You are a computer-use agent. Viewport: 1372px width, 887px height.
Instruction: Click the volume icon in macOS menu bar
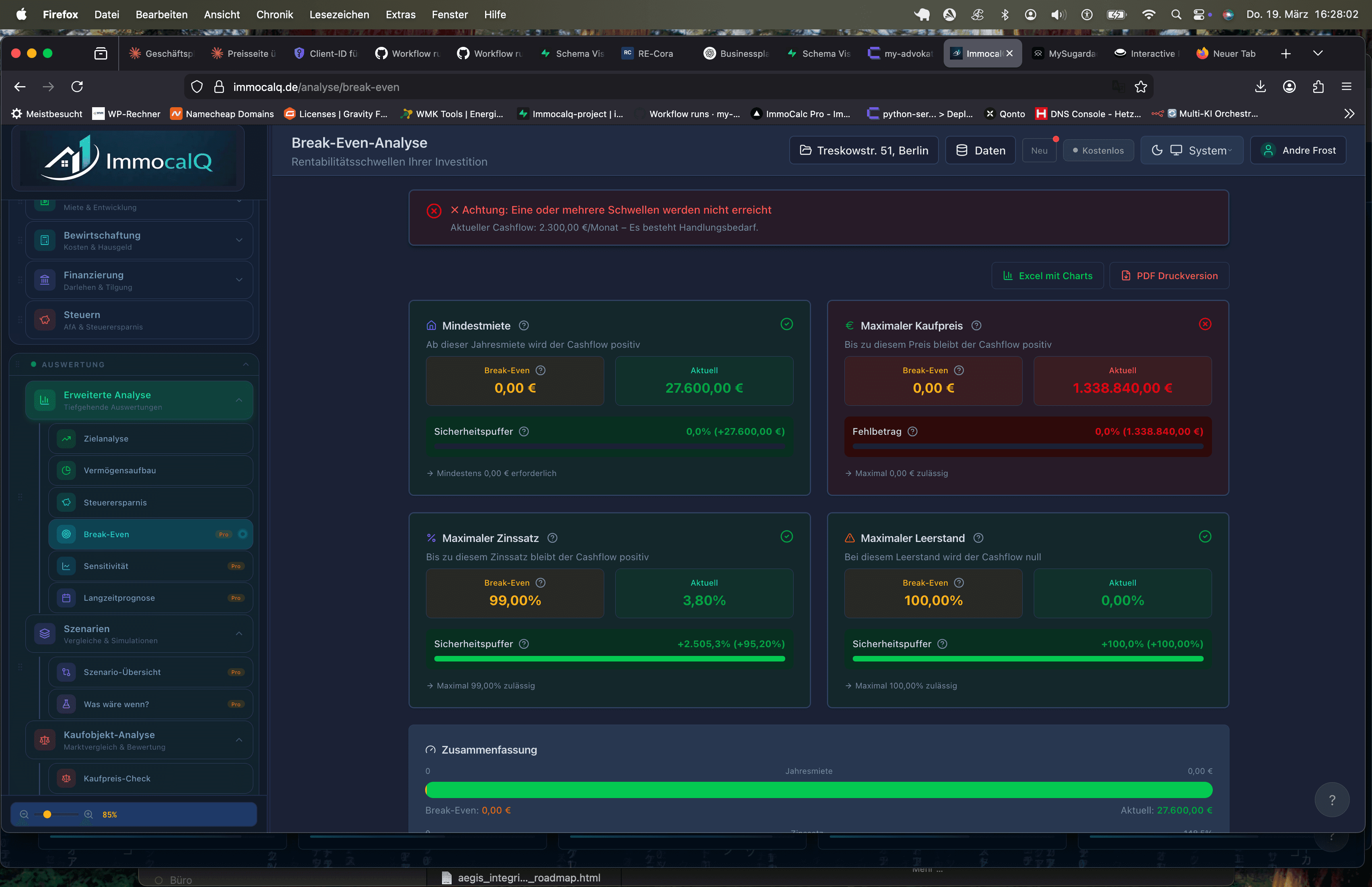(1058, 15)
